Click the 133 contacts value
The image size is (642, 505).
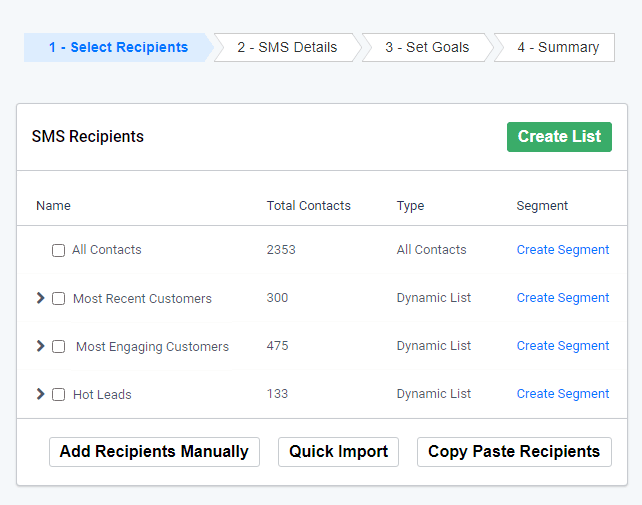[277, 394]
